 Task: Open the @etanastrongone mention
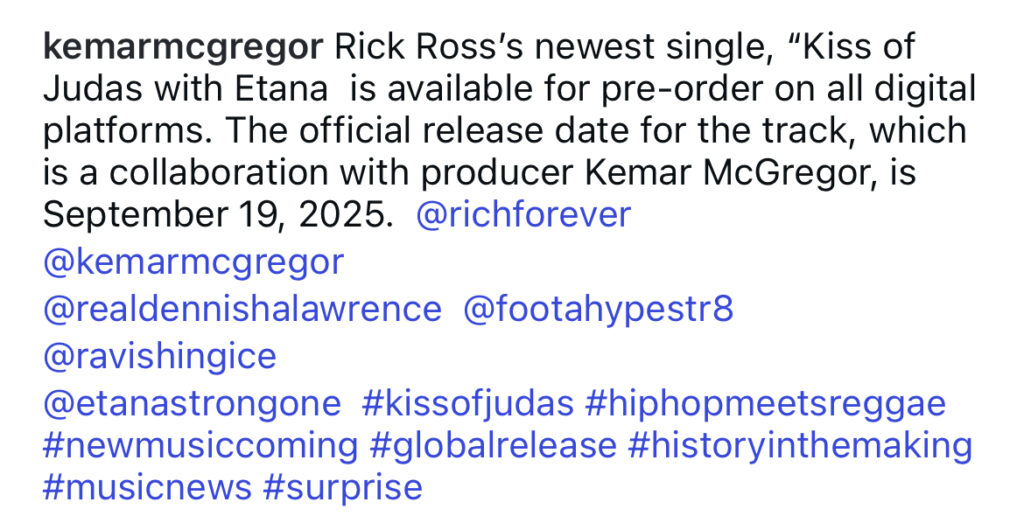point(192,404)
